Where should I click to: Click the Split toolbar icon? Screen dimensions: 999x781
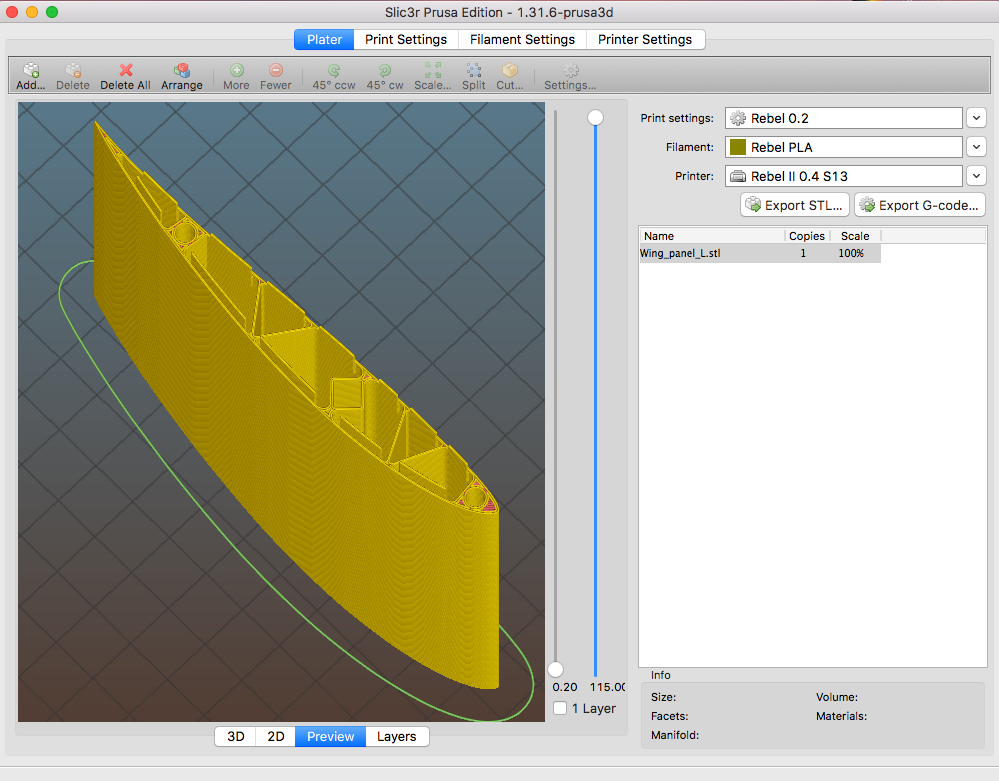pos(474,71)
